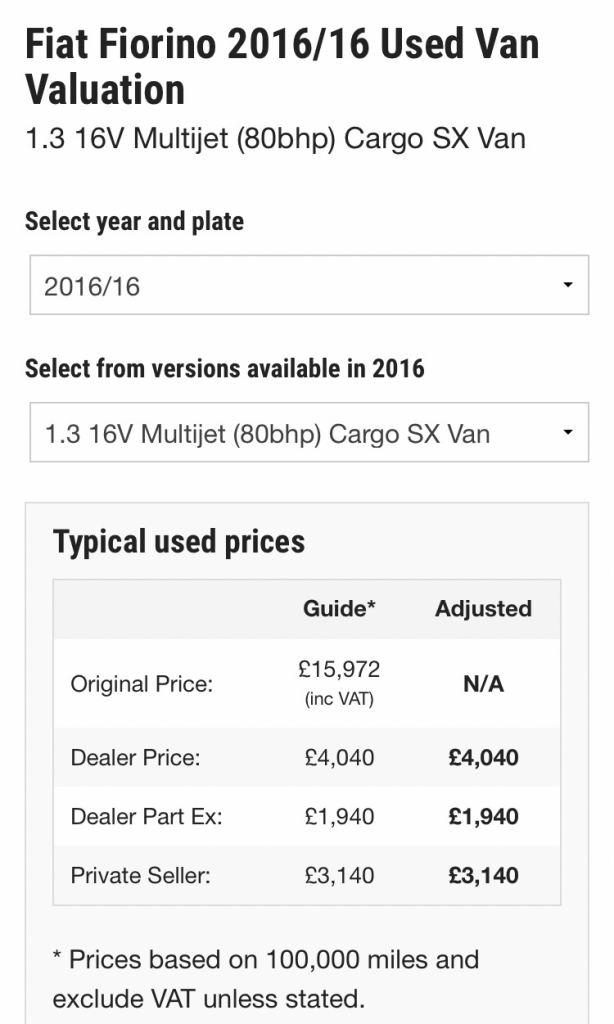Select the adjusted Dealer Price of £4,040
The image size is (614, 1024).
pos(484,757)
